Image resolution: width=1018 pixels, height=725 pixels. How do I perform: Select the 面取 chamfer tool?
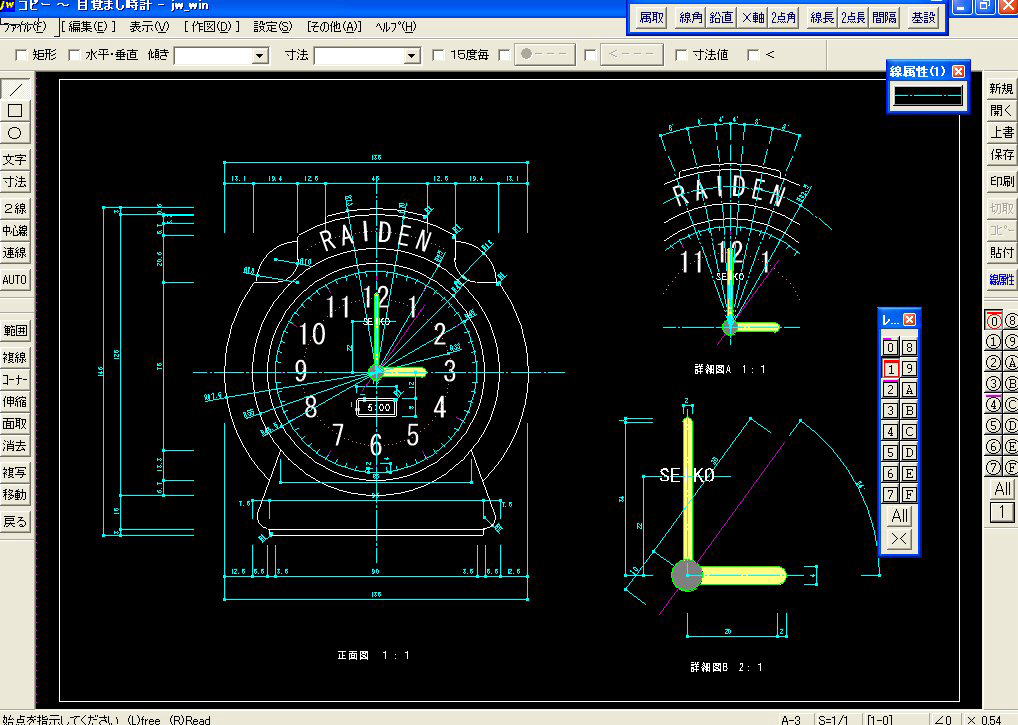[x=15, y=424]
